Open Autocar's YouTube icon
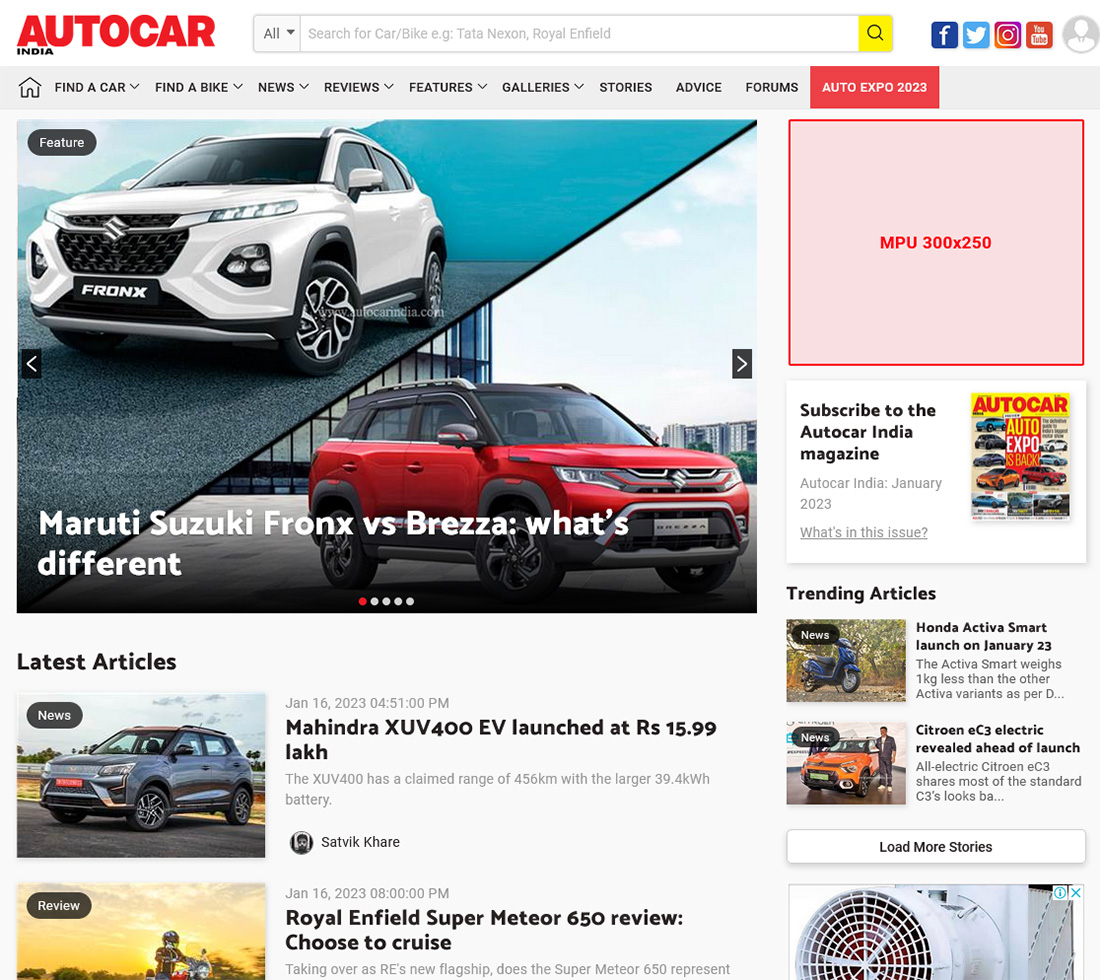This screenshot has width=1100, height=980. pos(1039,34)
